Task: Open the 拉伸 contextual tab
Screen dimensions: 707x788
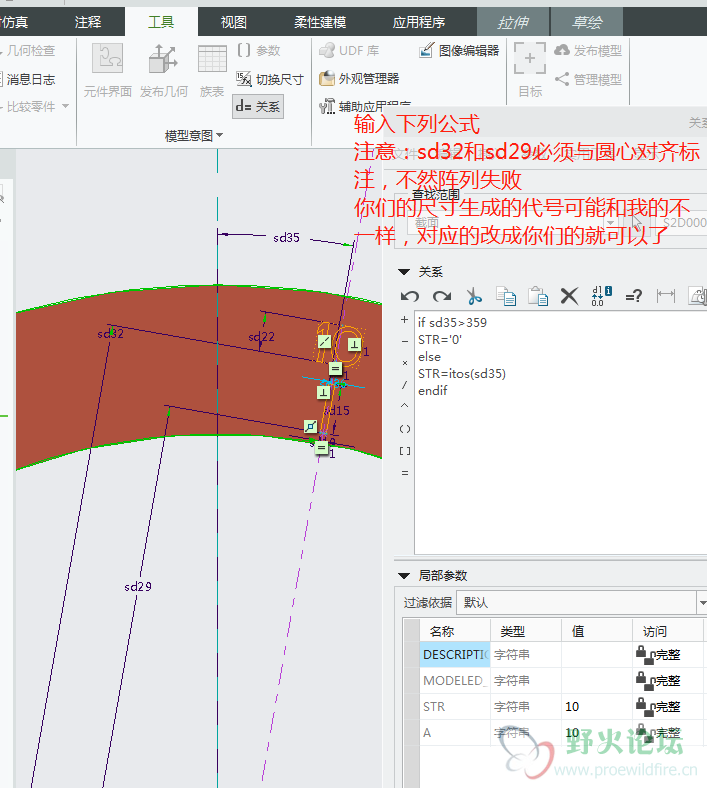Action: pyautogui.click(x=513, y=22)
